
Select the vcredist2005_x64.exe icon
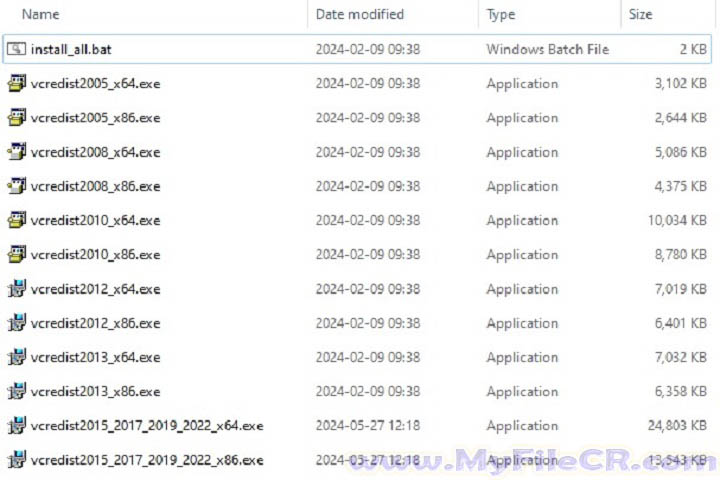tap(16, 84)
